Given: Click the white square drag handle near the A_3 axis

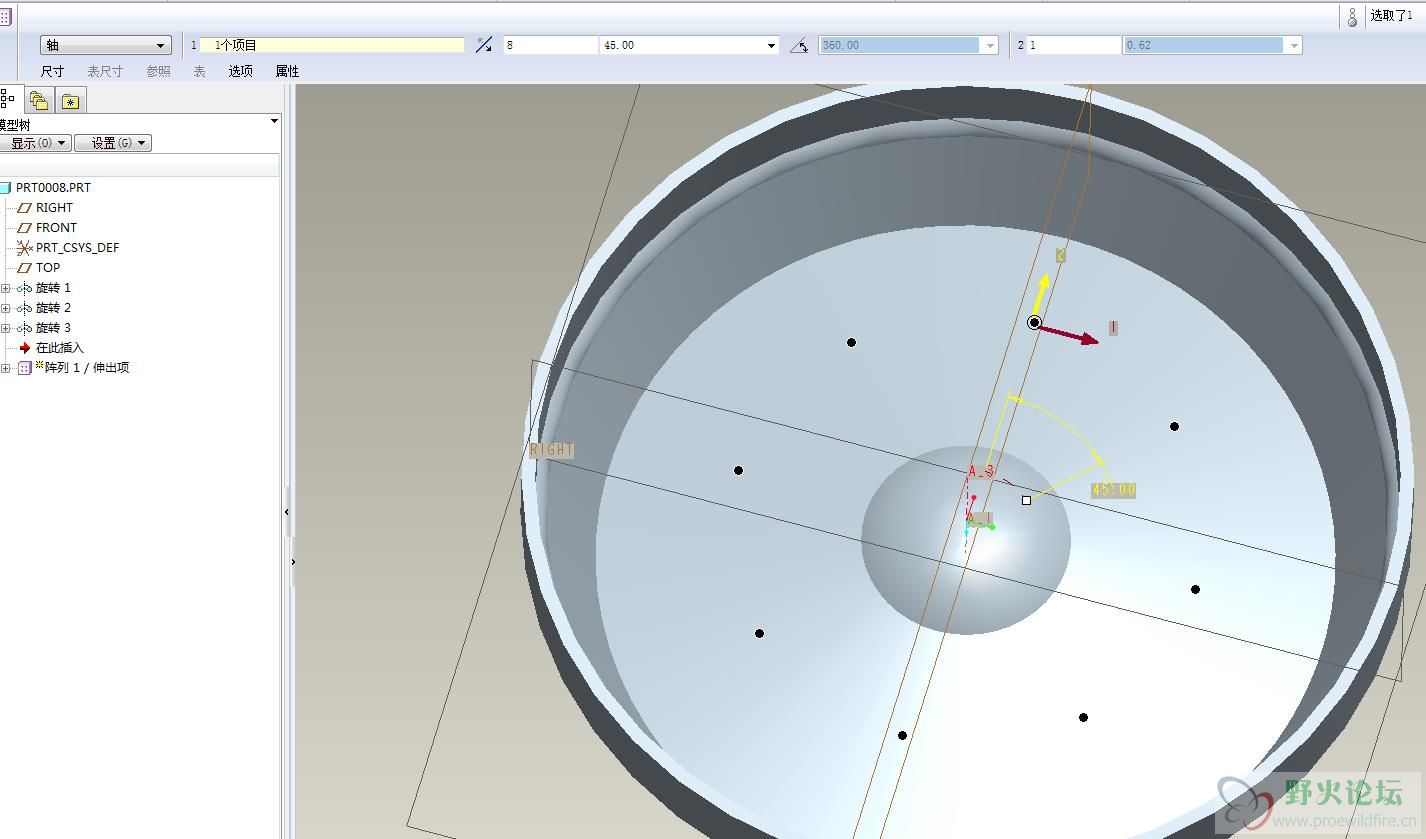Looking at the screenshot, I should 1026,500.
